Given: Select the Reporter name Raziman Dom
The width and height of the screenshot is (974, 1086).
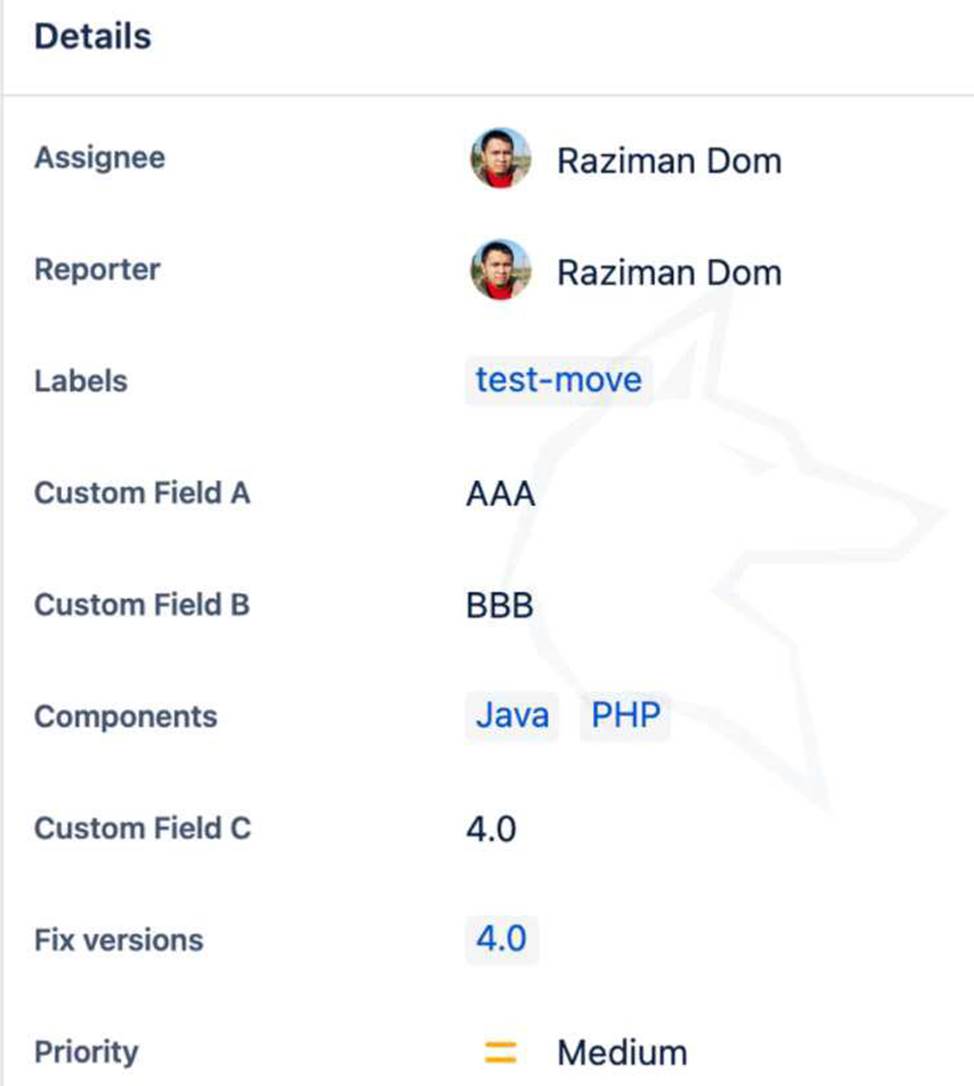Looking at the screenshot, I should [x=669, y=272].
